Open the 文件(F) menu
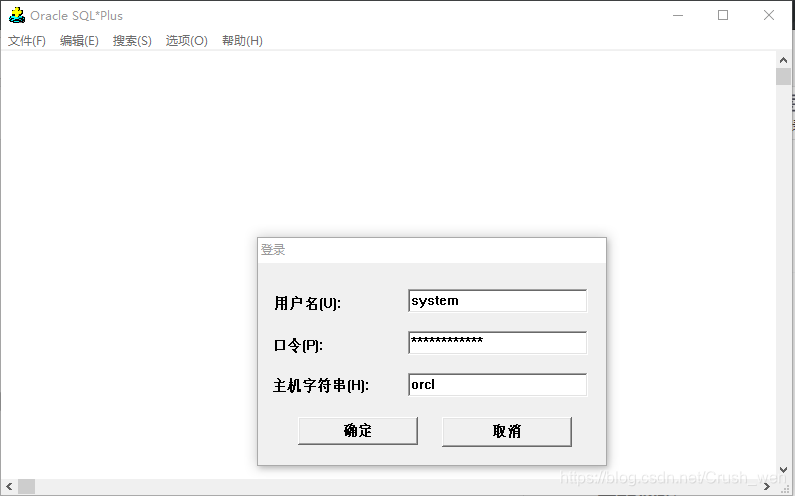Screen dimensions: 795x496 [27, 41]
